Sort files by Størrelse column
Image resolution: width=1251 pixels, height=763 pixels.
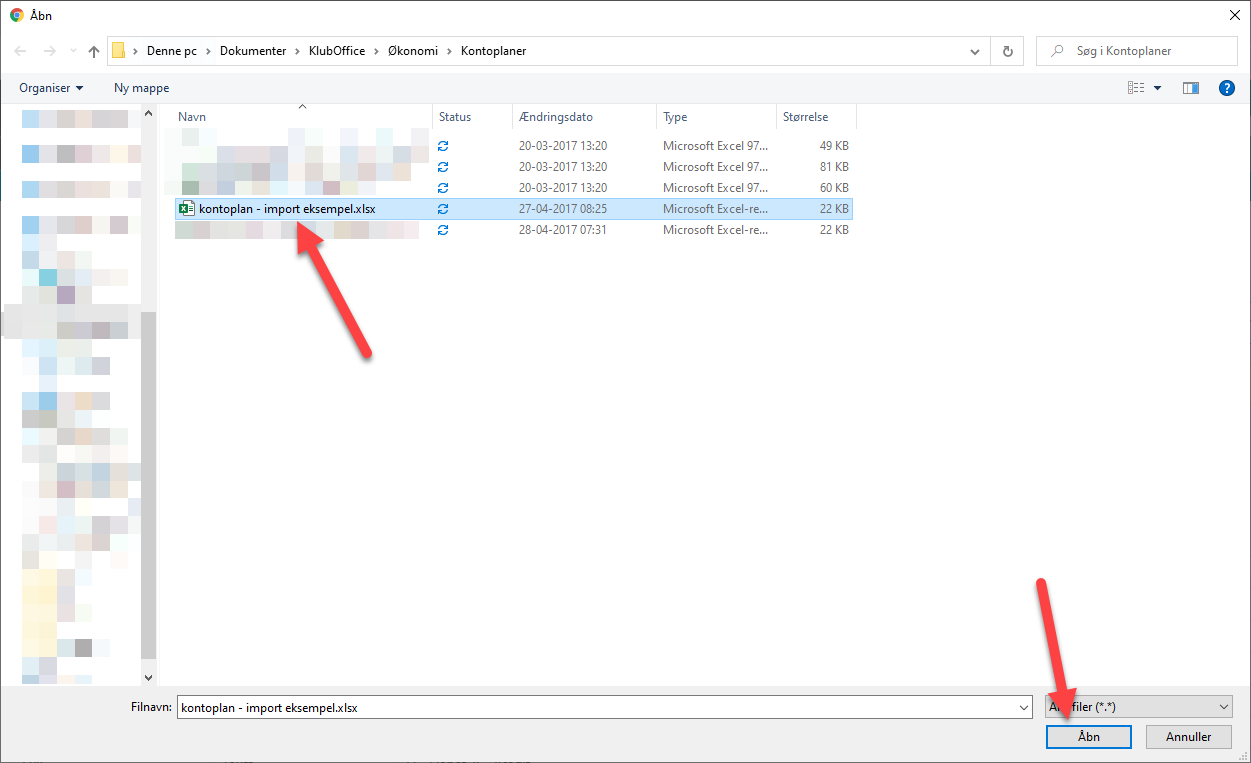pos(805,117)
